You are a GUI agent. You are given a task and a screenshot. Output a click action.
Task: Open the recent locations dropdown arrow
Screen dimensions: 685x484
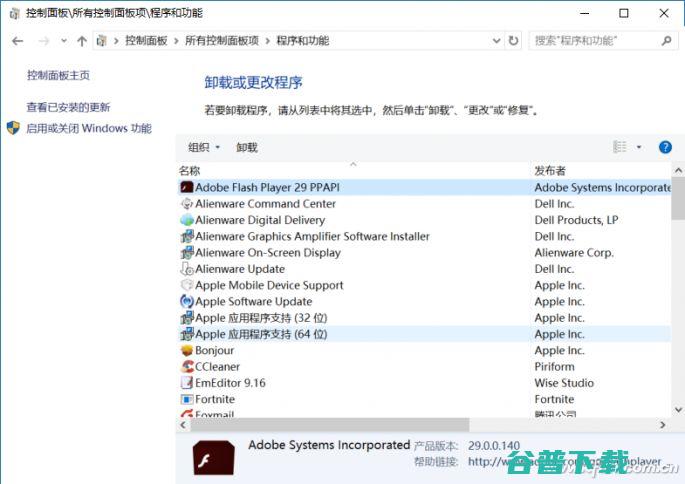(x=64, y=41)
